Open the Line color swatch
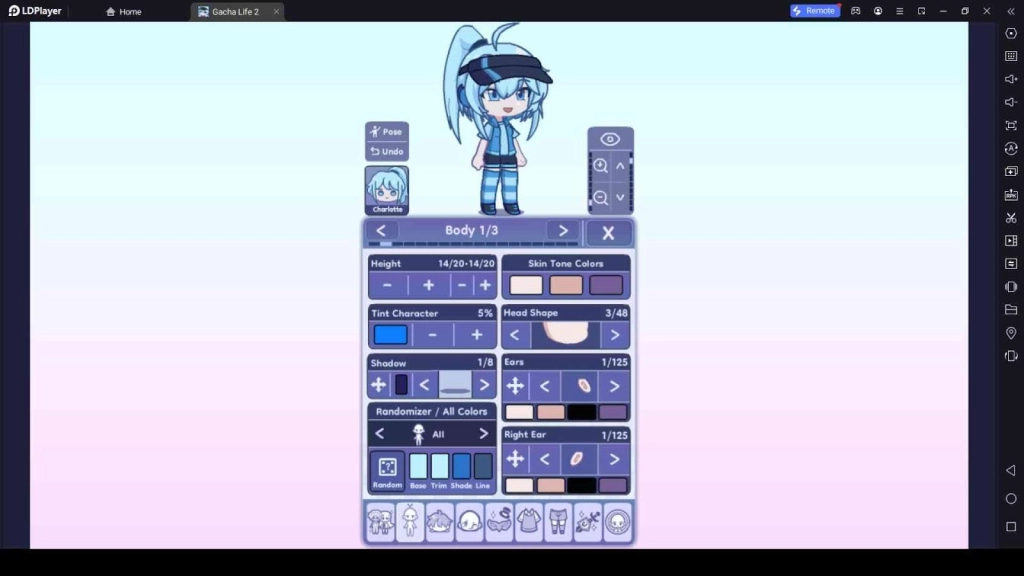 [483, 467]
